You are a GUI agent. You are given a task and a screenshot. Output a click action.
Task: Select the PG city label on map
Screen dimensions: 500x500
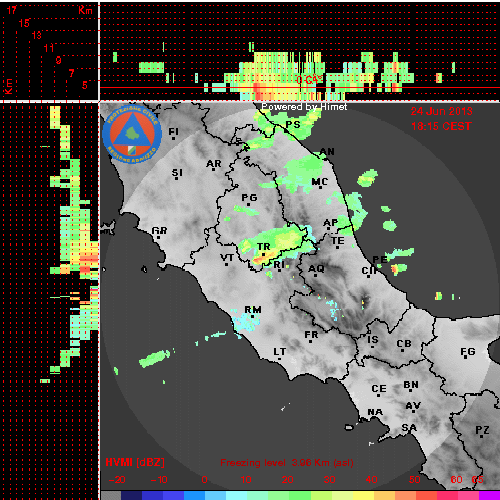[249, 198]
